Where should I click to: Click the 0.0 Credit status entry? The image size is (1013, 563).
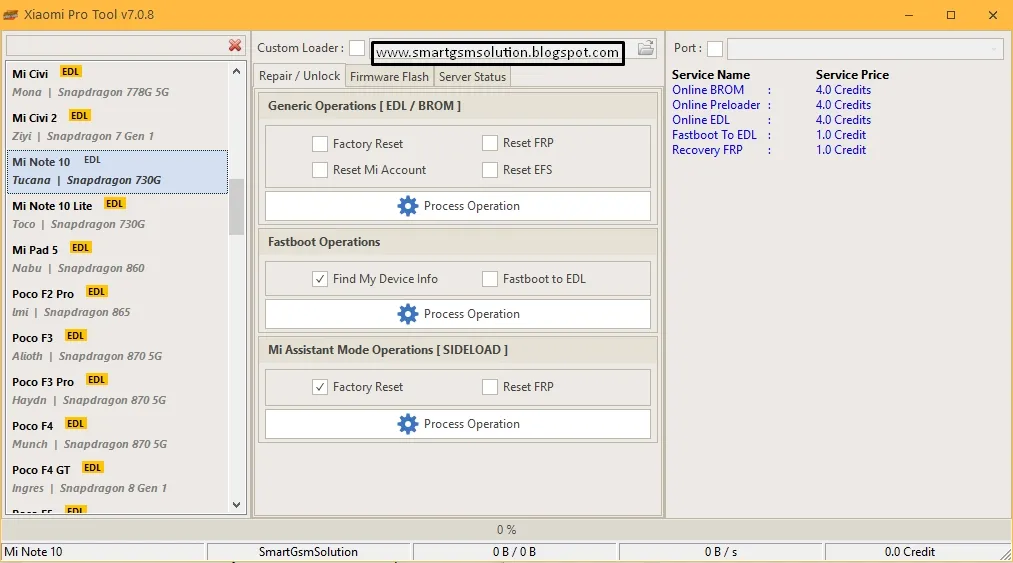point(910,552)
